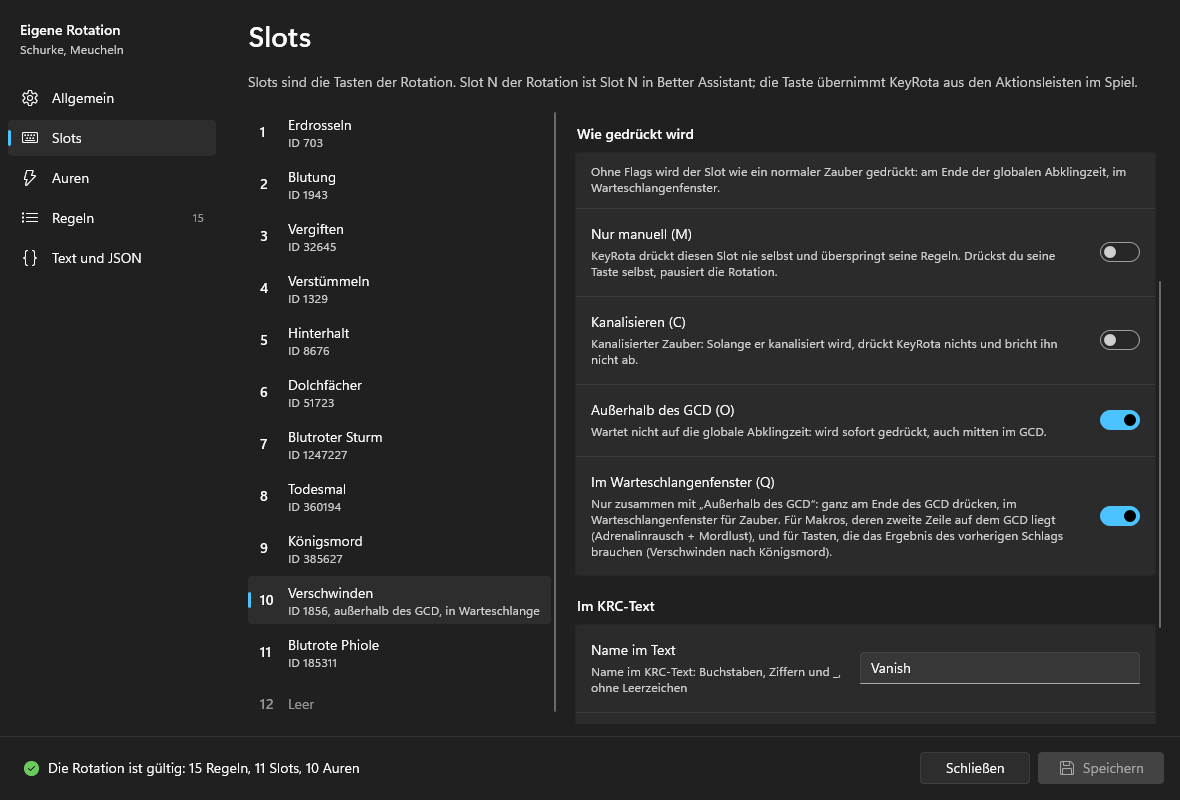Open the Allgemein section

[x=111, y=98]
